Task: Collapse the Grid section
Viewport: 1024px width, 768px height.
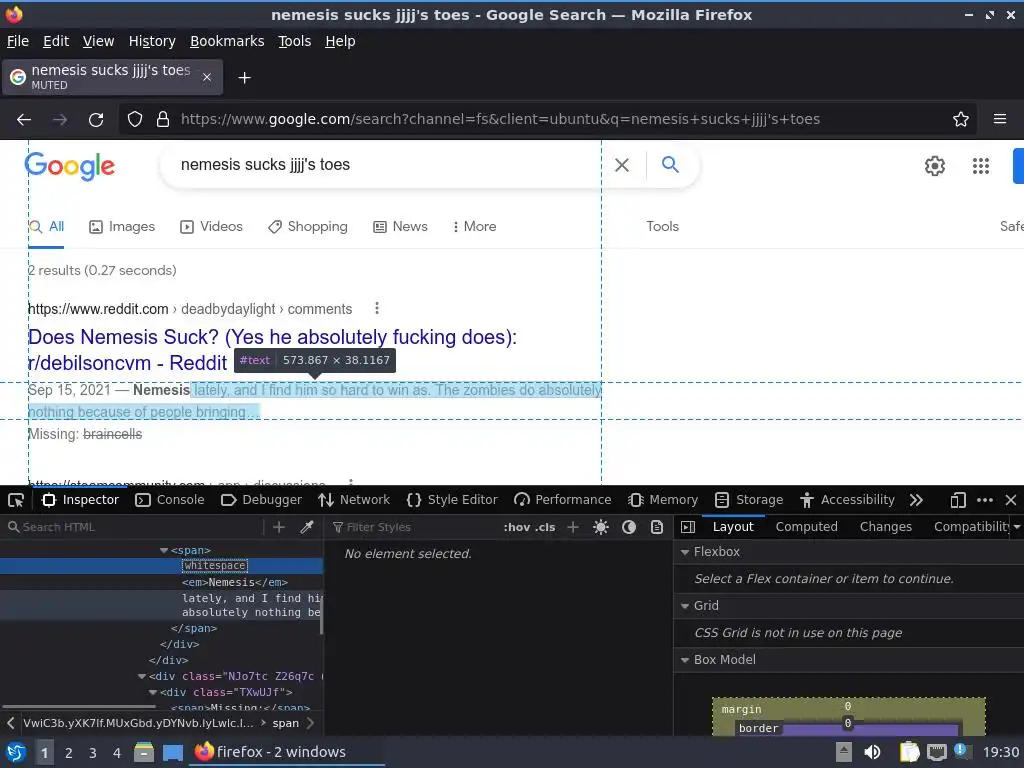Action: (x=685, y=606)
